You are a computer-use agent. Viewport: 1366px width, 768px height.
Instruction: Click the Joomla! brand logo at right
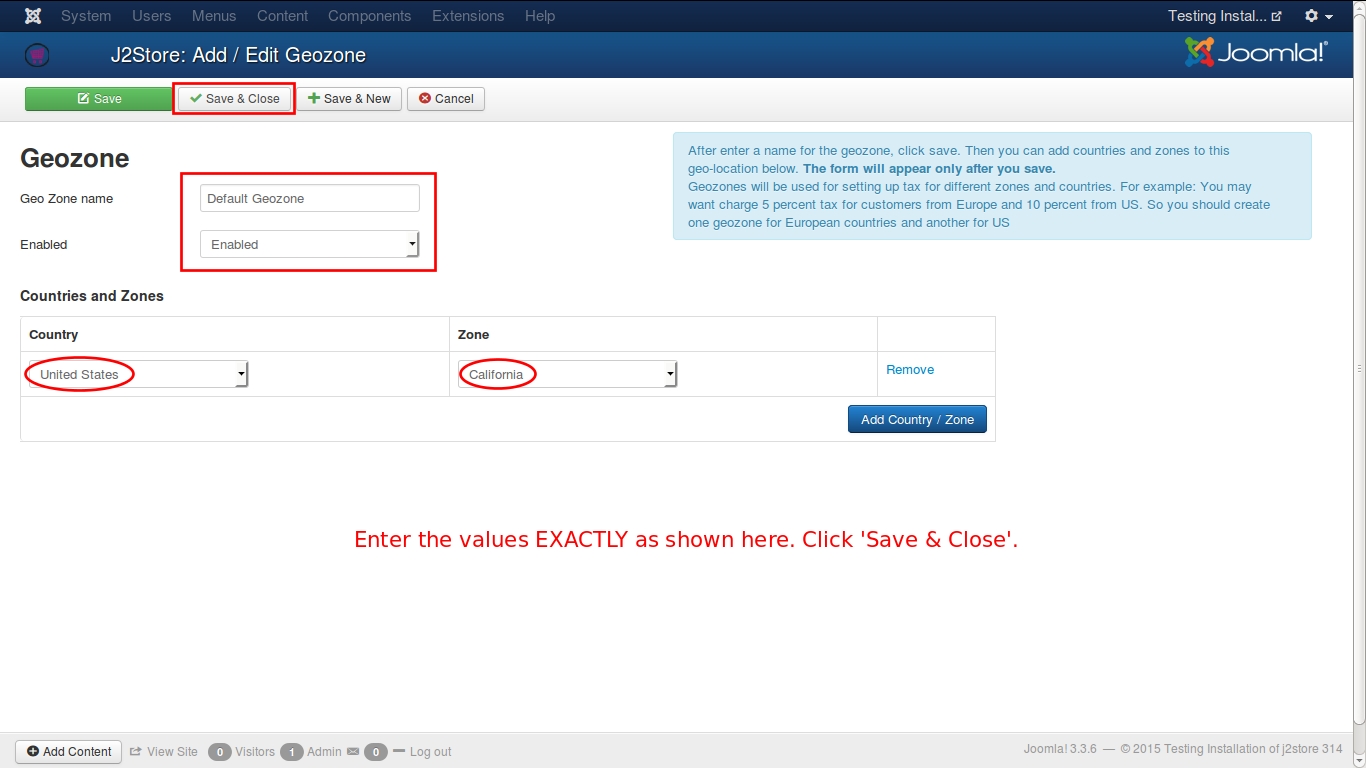pos(1256,53)
